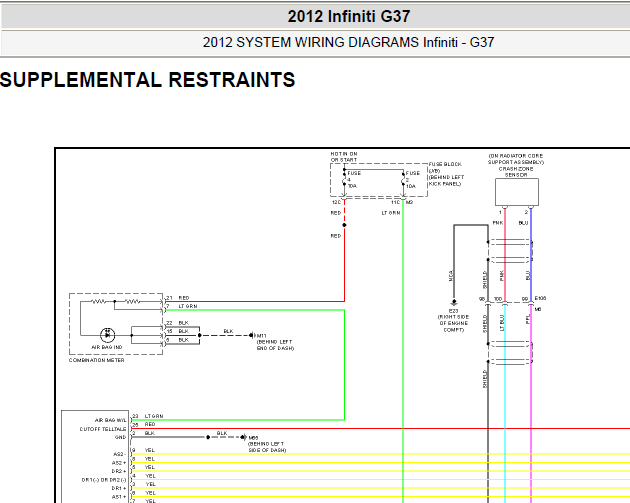Click the 'COMBINATION METER' label
This screenshot has width=630, height=503.
click(x=96, y=360)
